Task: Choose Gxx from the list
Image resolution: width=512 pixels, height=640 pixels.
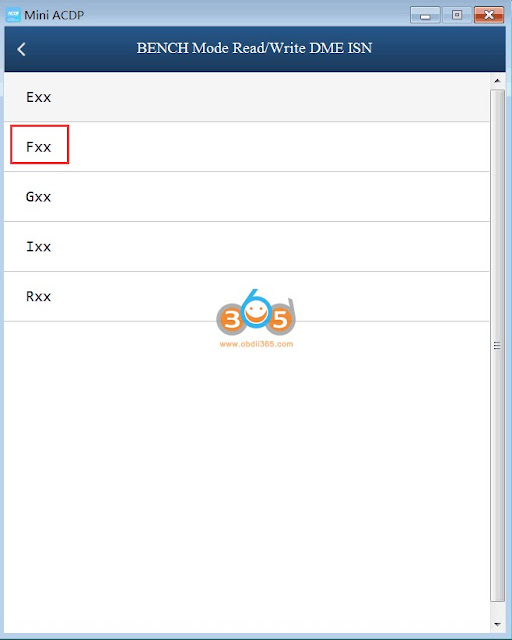Action: point(247,197)
